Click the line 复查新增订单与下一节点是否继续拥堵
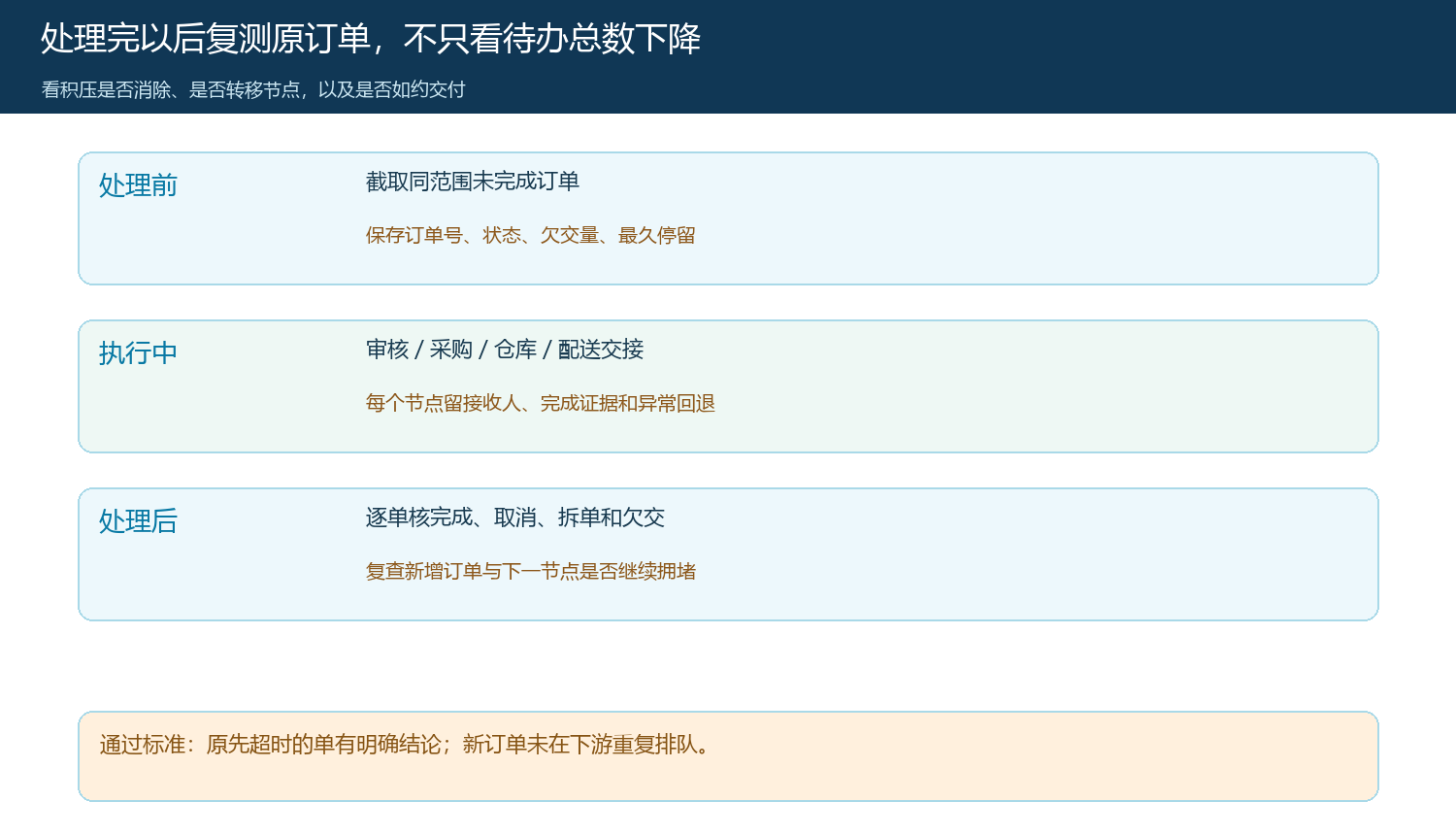The width and height of the screenshot is (1456, 835). point(530,572)
